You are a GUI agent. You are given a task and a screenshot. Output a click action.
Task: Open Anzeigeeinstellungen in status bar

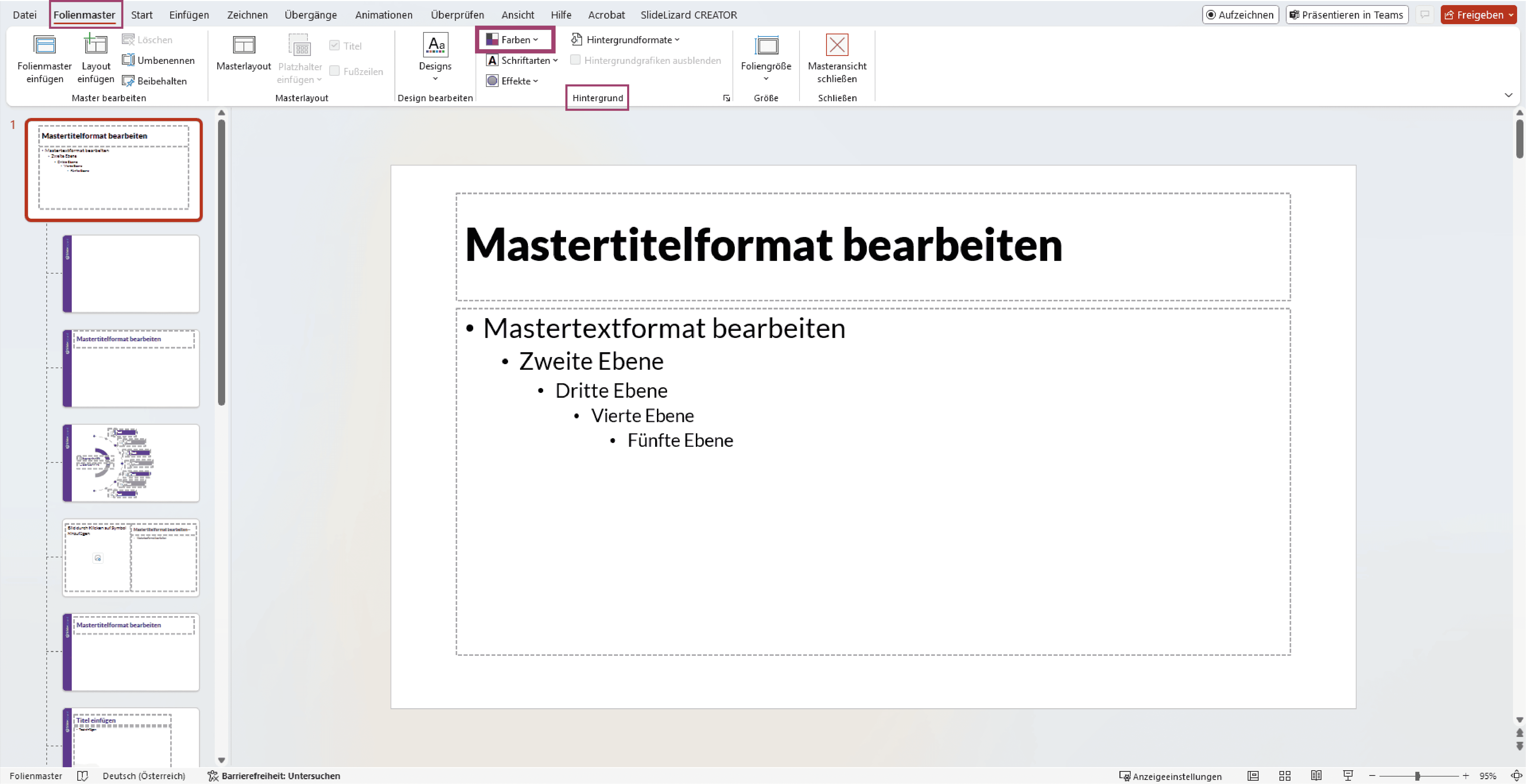pos(1170,776)
